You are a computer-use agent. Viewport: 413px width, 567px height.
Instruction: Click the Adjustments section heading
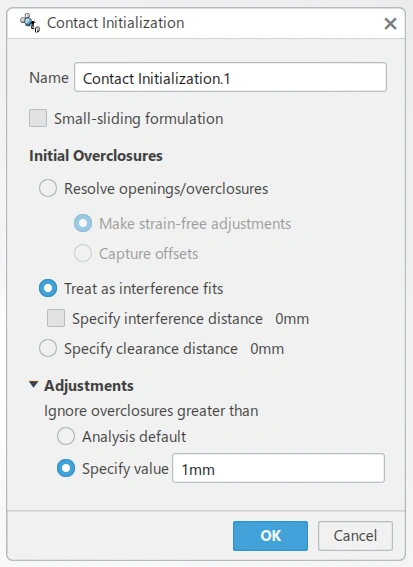(89, 386)
